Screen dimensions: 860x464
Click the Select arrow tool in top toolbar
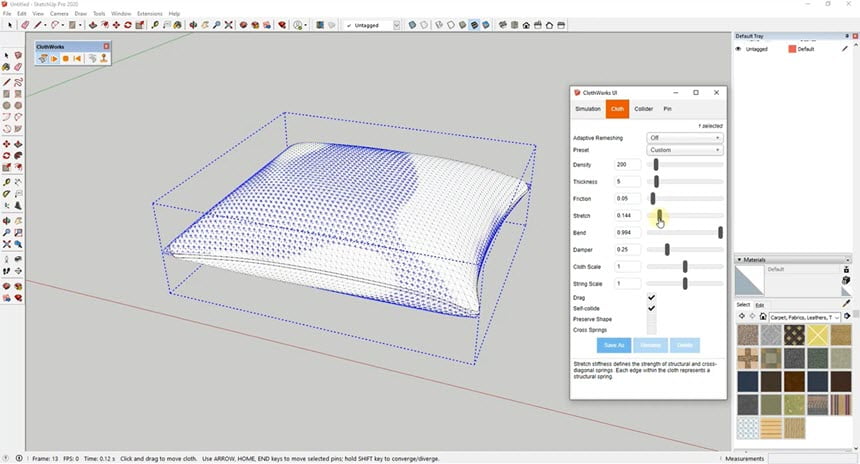pyautogui.click(x=10, y=25)
